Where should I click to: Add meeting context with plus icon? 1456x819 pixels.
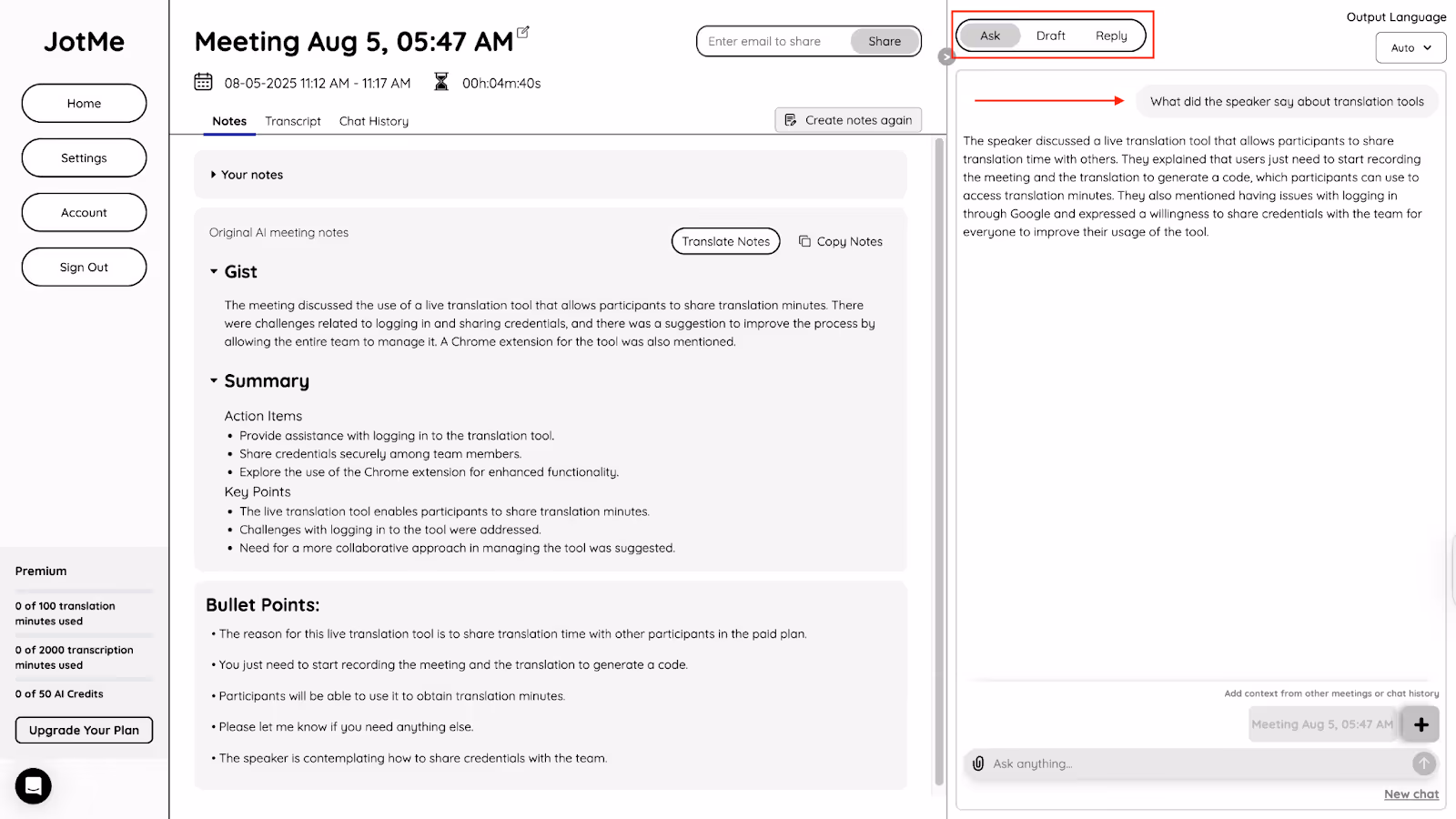coord(1421,724)
